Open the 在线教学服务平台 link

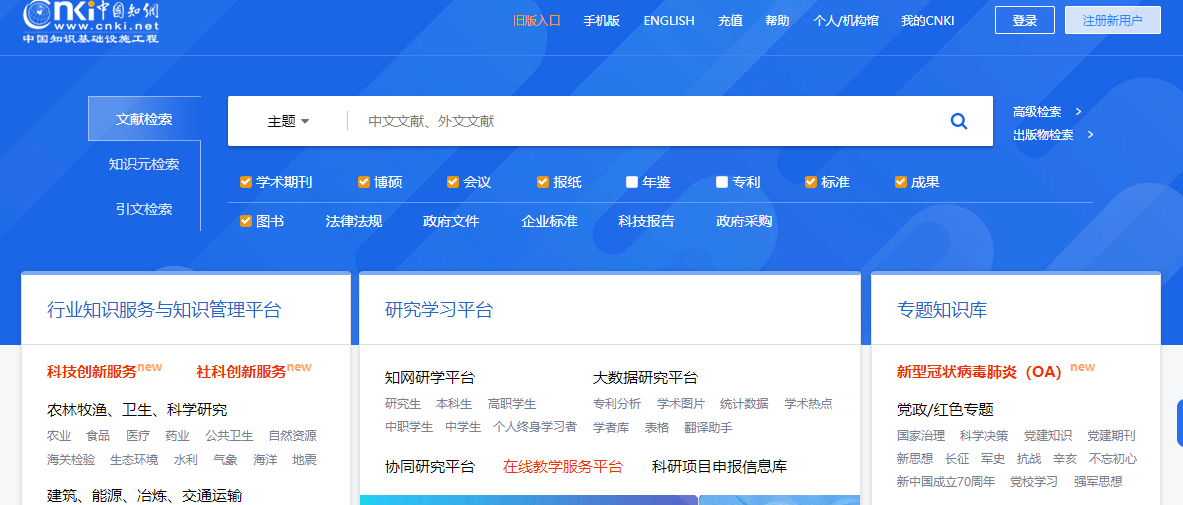(x=563, y=467)
